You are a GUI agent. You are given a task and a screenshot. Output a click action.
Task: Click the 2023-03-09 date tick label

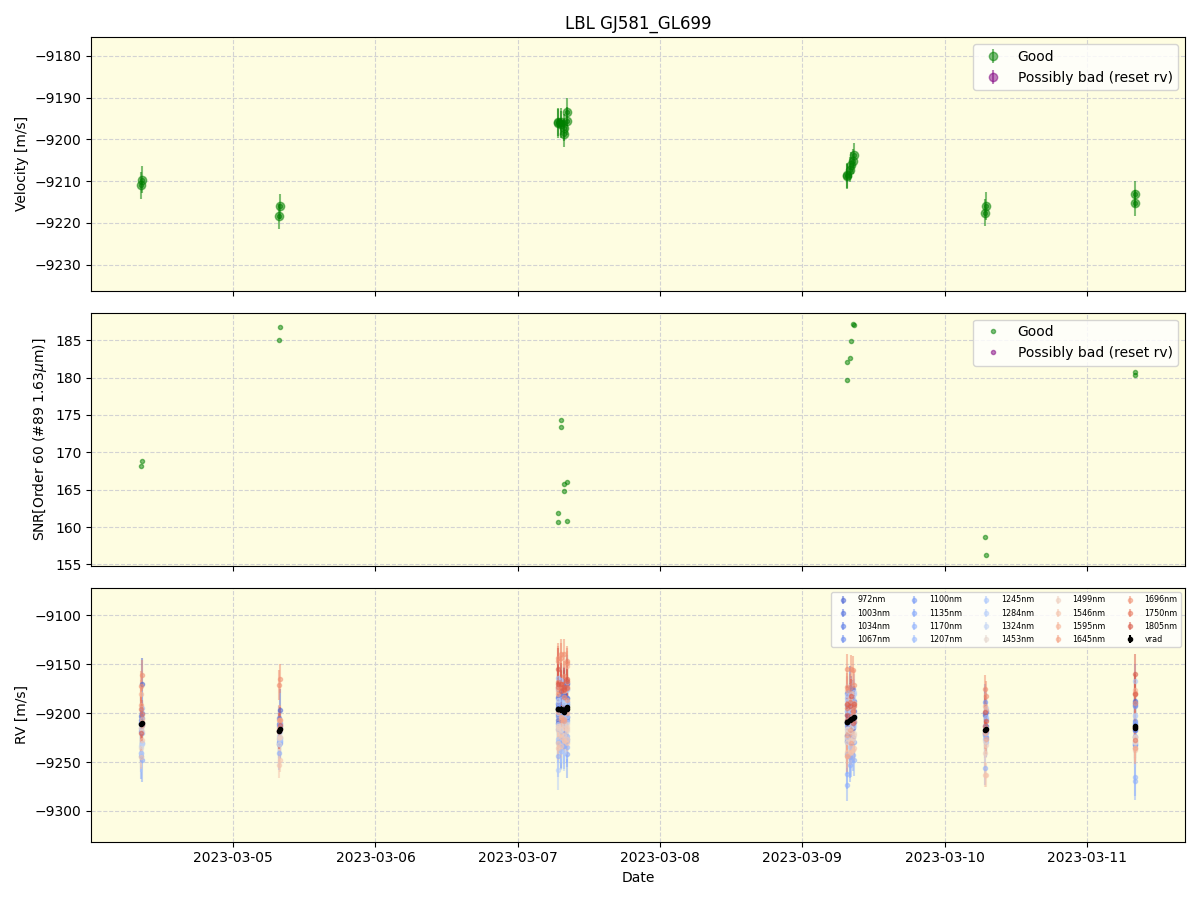click(x=802, y=857)
